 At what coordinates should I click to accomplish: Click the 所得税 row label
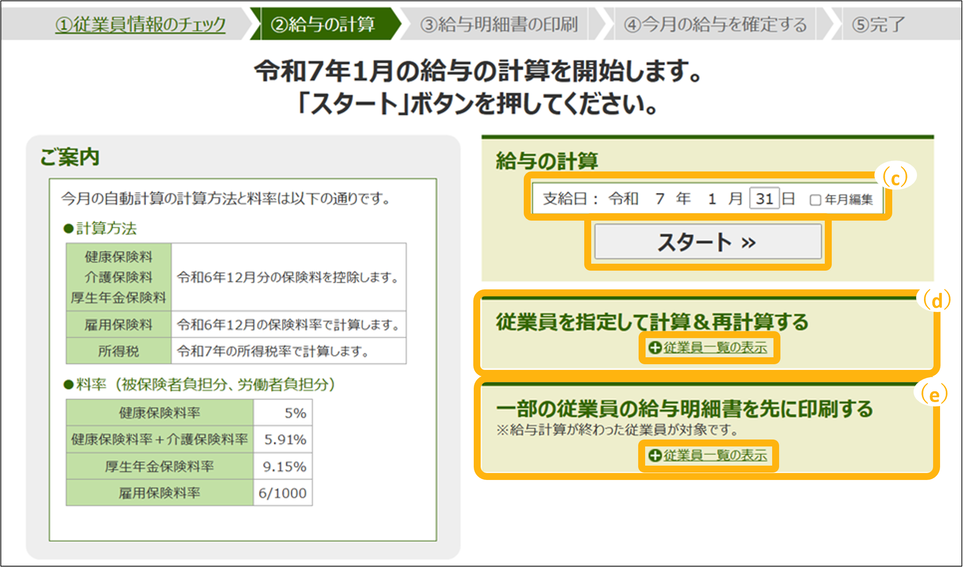pyautogui.click(x=118, y=351)
